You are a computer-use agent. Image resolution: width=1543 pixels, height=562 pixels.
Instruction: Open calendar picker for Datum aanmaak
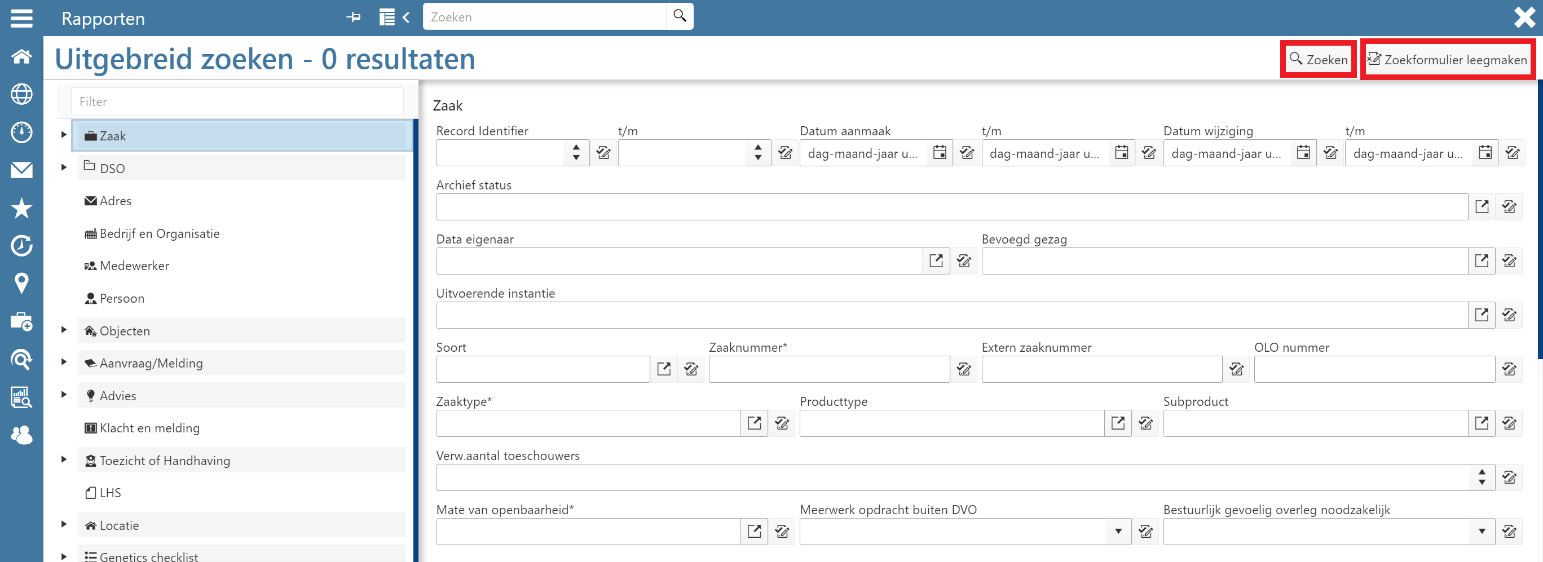[940, 153]
